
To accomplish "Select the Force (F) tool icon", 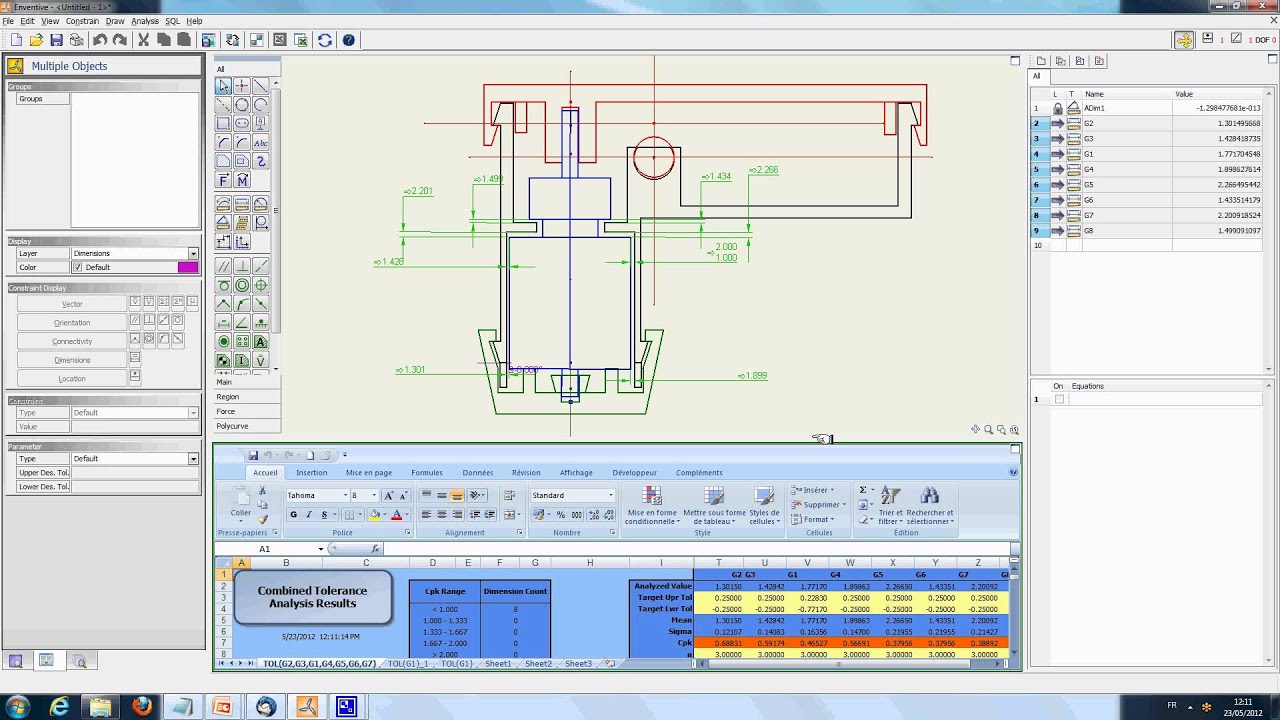I will 223,180.
